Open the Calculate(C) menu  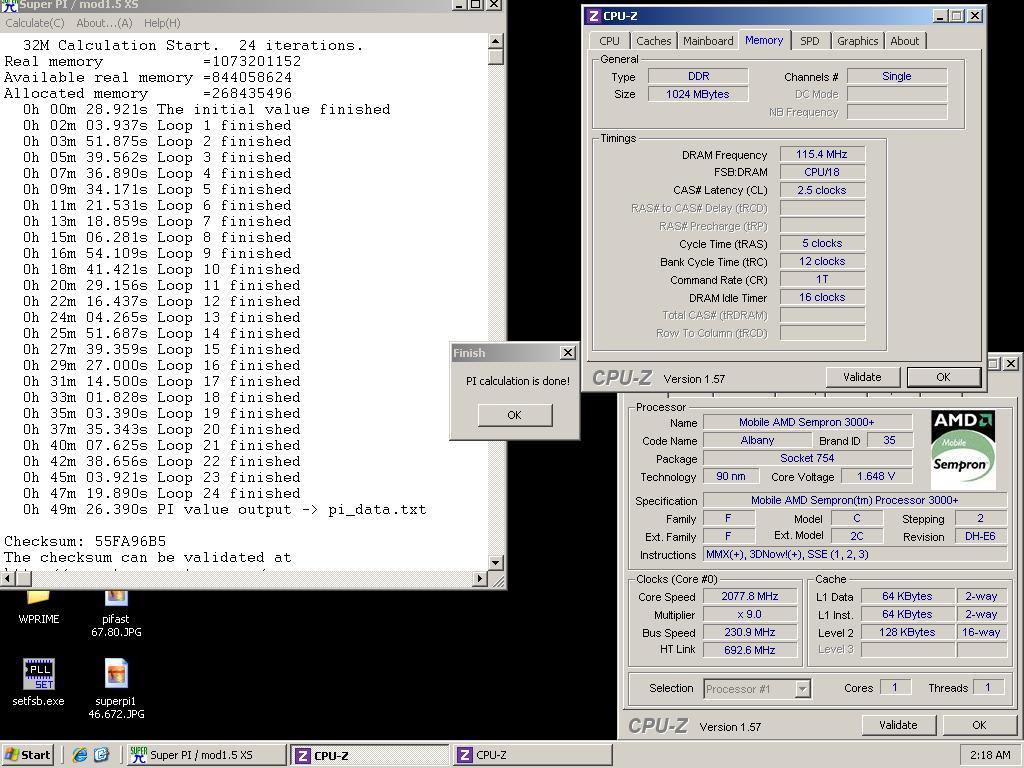(35, 23)
